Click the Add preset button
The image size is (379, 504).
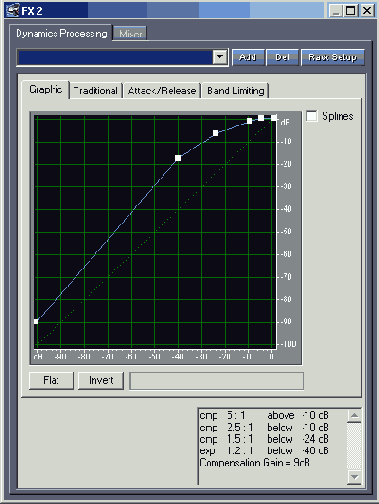(248, 57)
